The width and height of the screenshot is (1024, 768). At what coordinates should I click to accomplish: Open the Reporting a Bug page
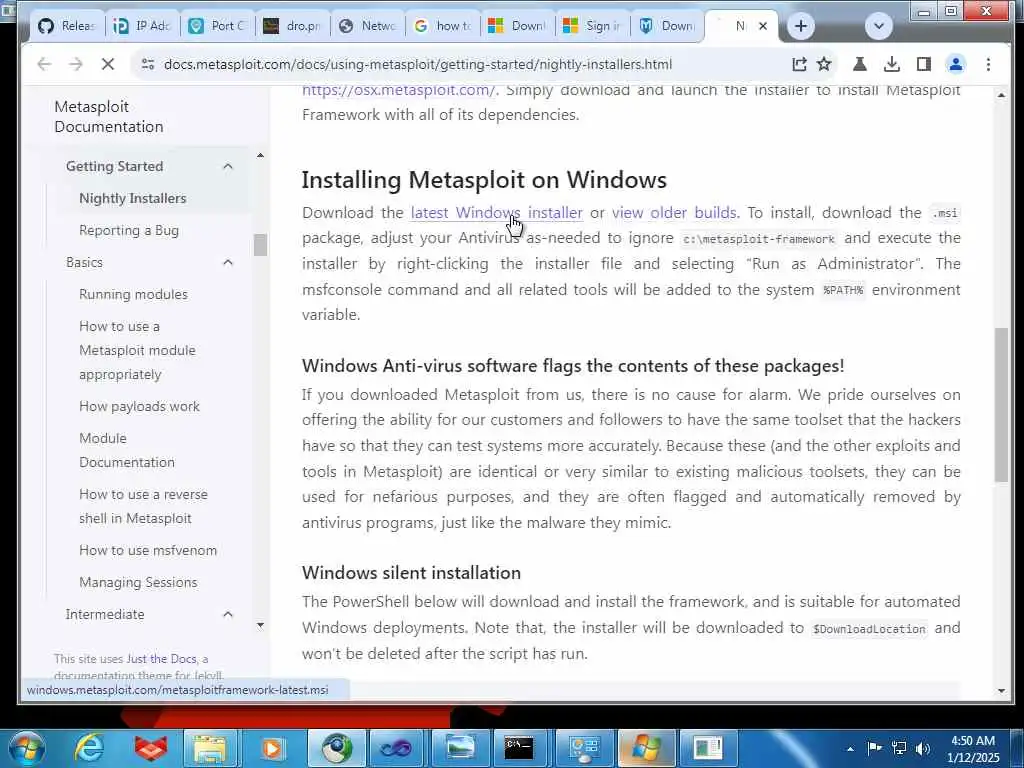click(x=129, y=231)
